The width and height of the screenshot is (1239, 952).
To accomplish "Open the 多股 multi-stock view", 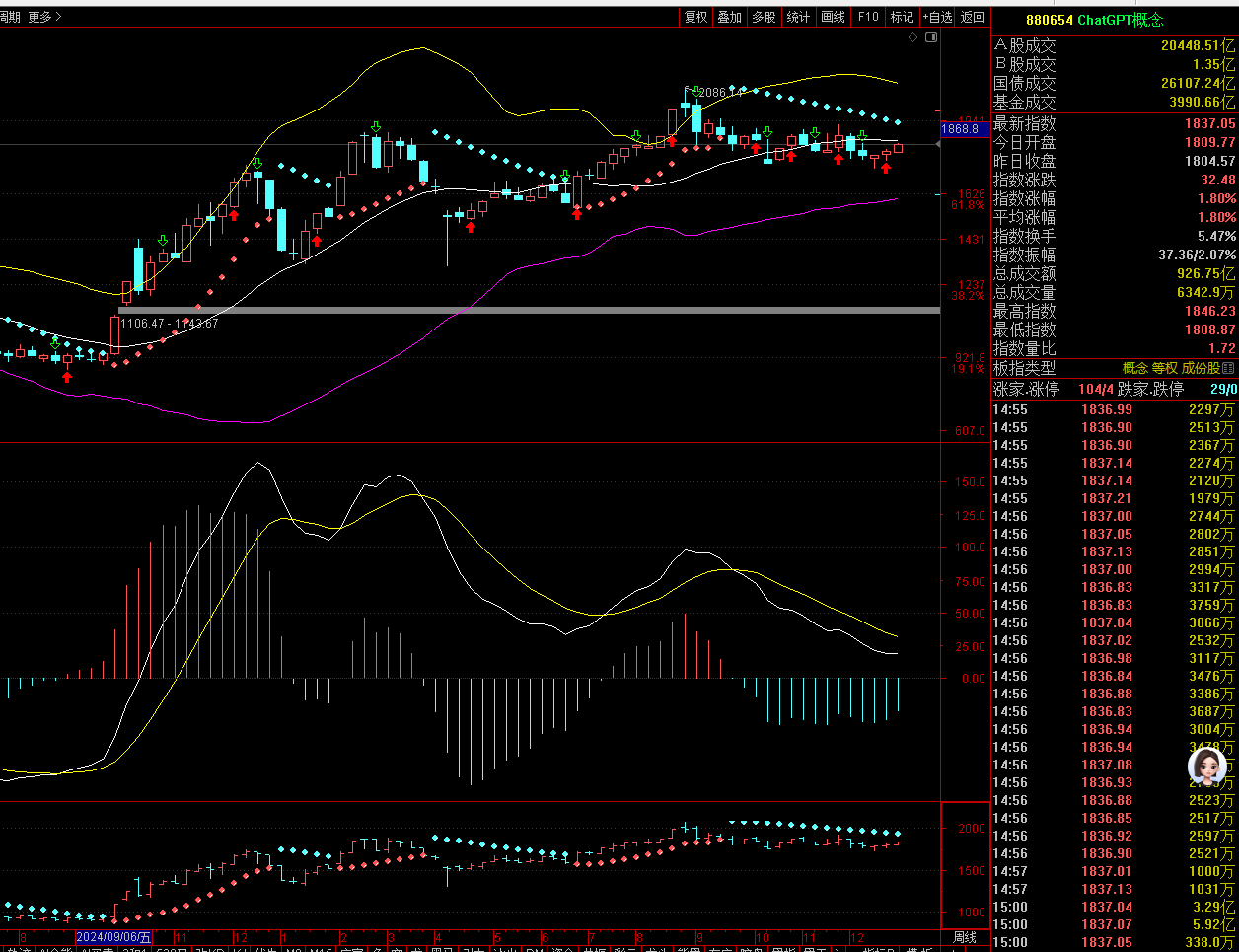I will click(764, 17).
